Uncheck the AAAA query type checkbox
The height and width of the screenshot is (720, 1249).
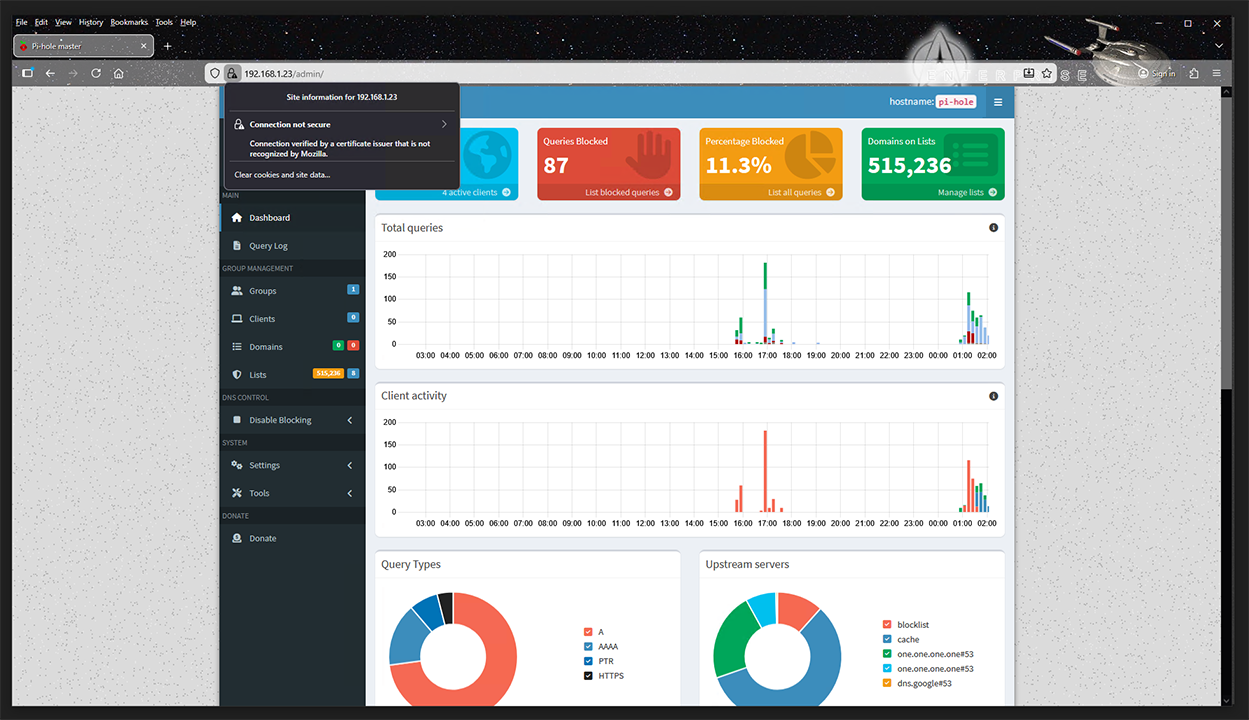click(x=588, y=647)
